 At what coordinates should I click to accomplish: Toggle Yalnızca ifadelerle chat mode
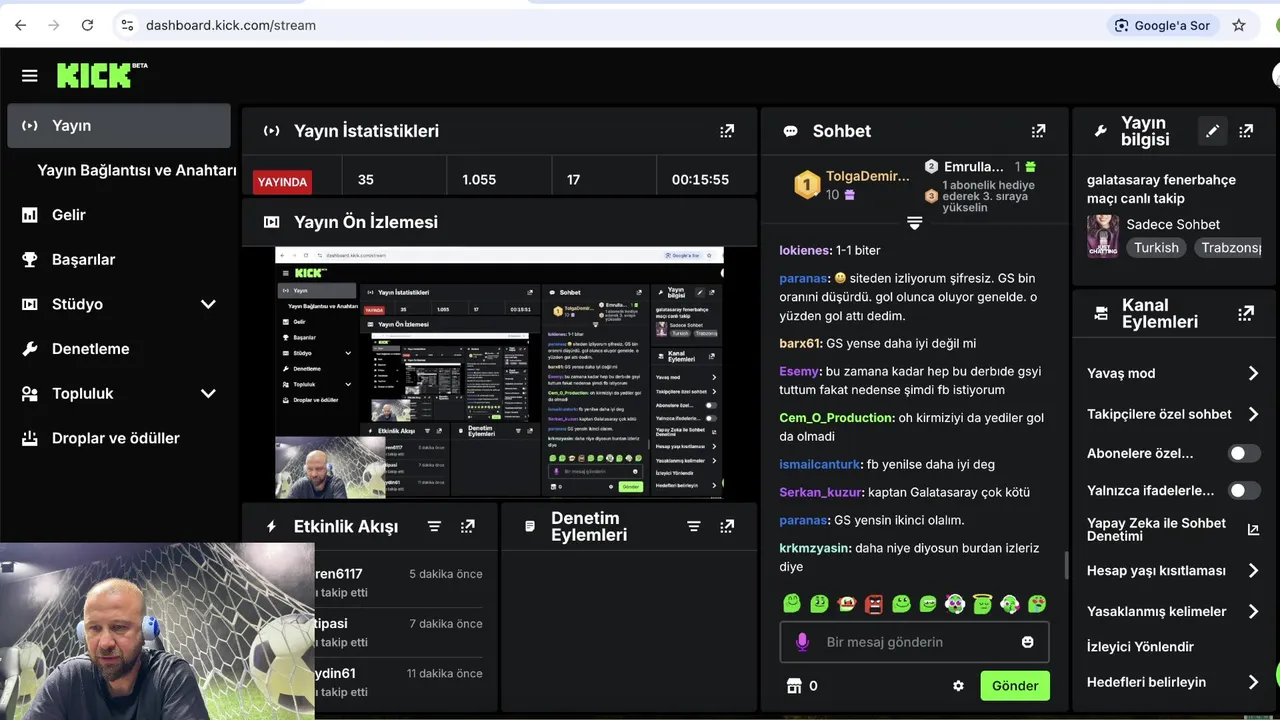(x=1244, y=490)
